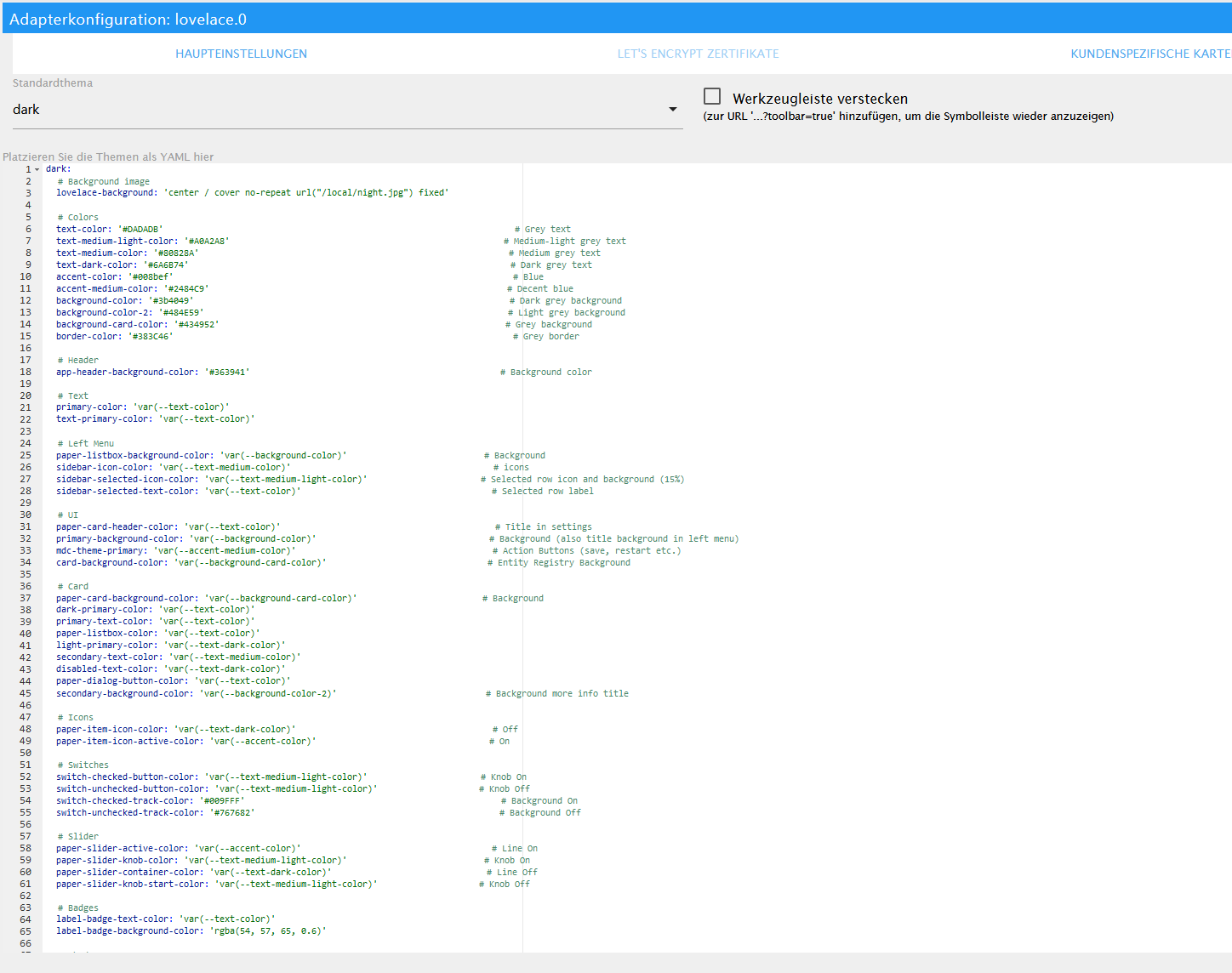Click the '# Selected row label' comment
This screenshot has height=973, width=1232.
click(542, 492)
